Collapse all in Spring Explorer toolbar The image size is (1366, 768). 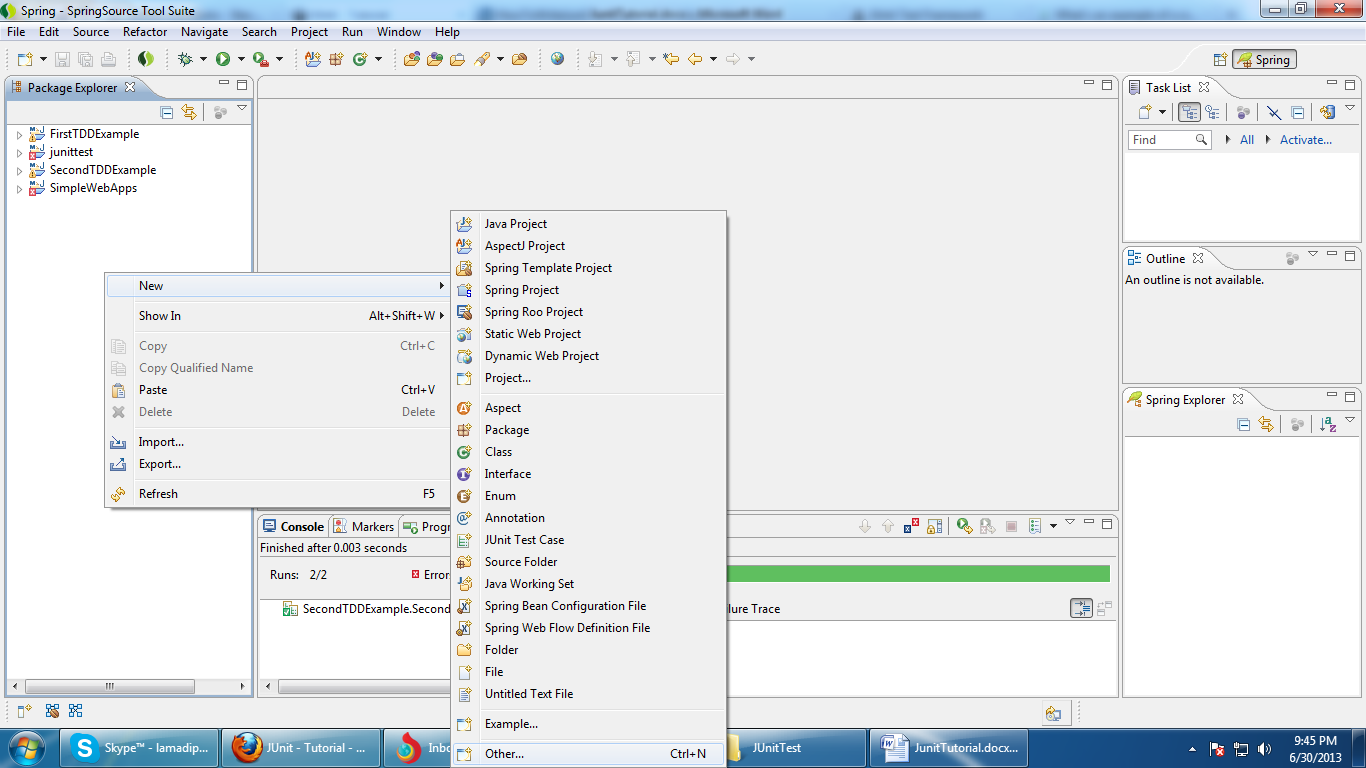click(x=1244, y=424)
